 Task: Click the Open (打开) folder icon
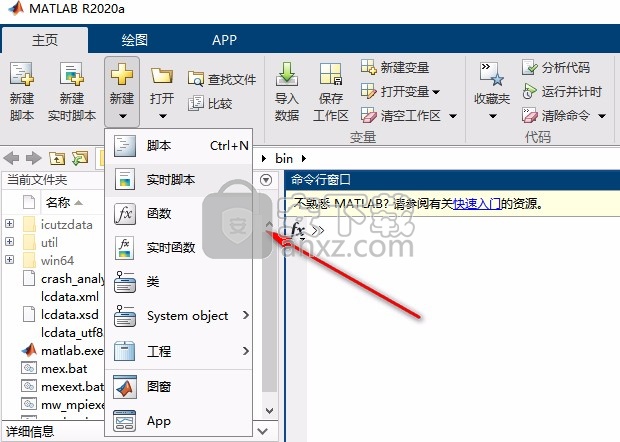162,76
